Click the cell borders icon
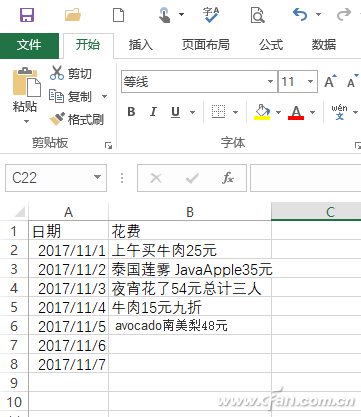 coord(218,112)
